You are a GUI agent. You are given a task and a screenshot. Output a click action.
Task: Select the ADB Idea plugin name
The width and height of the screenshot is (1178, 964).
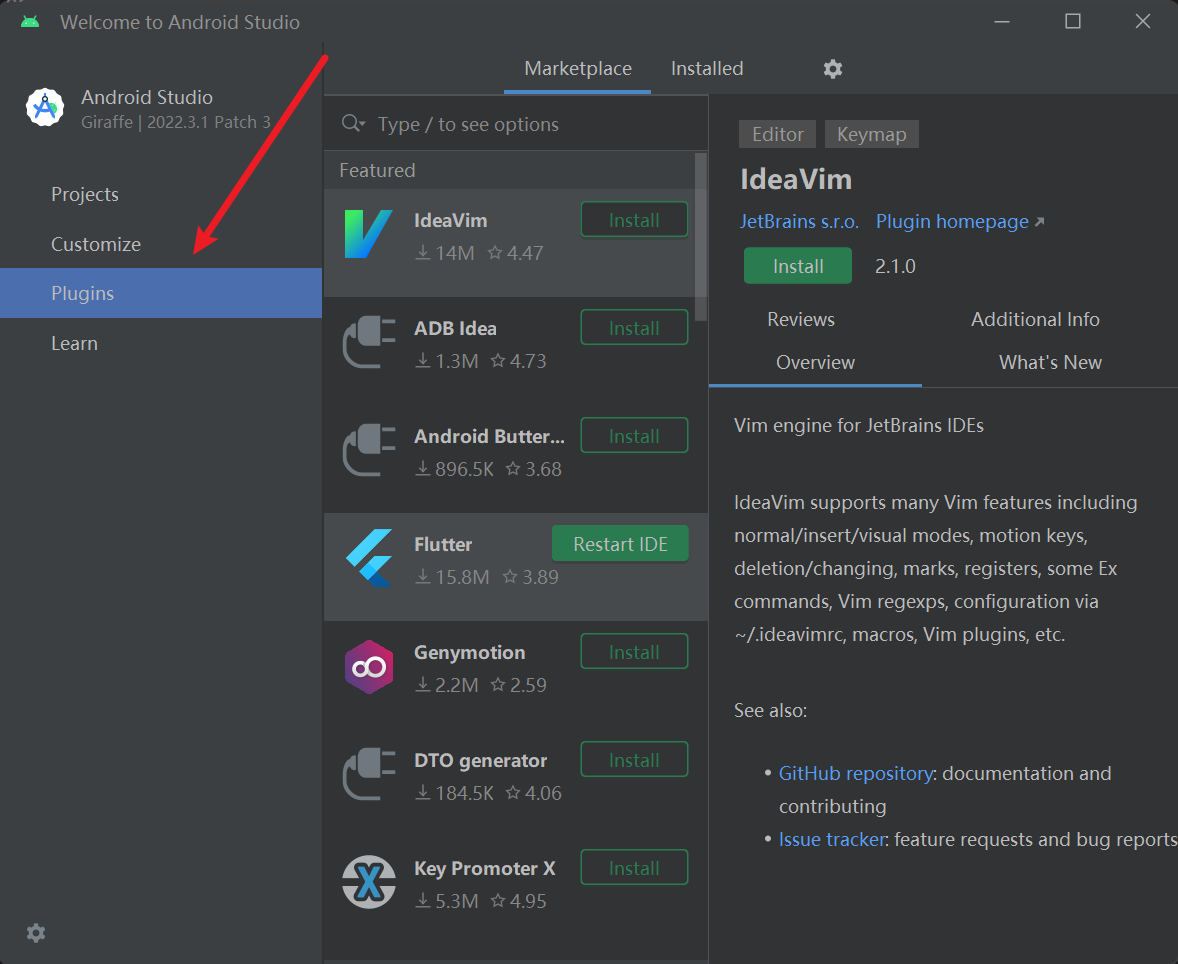[455, 328]
